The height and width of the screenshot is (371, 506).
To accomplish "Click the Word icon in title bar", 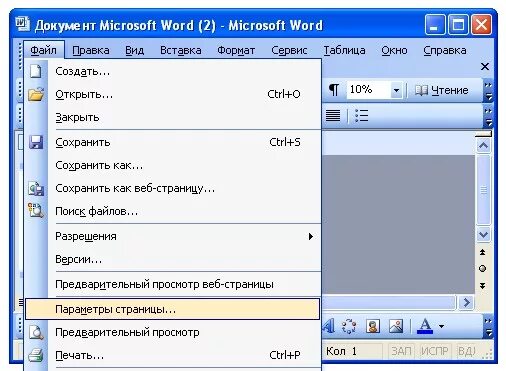I will (22, 25).
